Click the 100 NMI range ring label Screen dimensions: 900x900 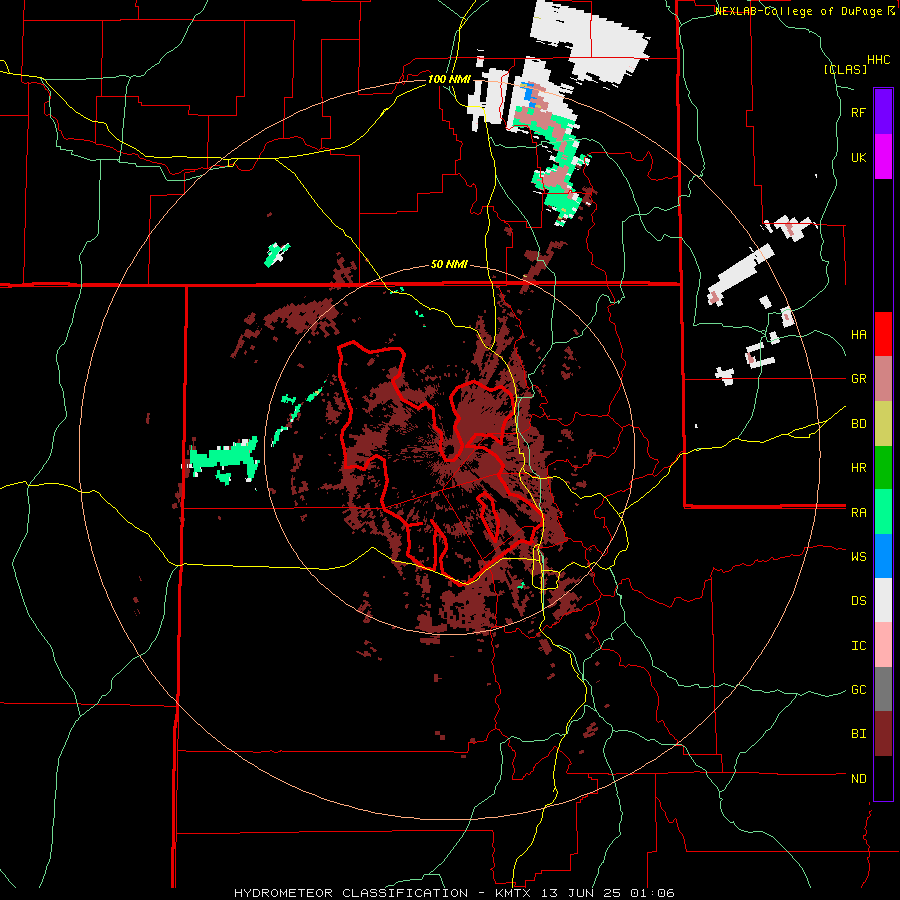449,79
